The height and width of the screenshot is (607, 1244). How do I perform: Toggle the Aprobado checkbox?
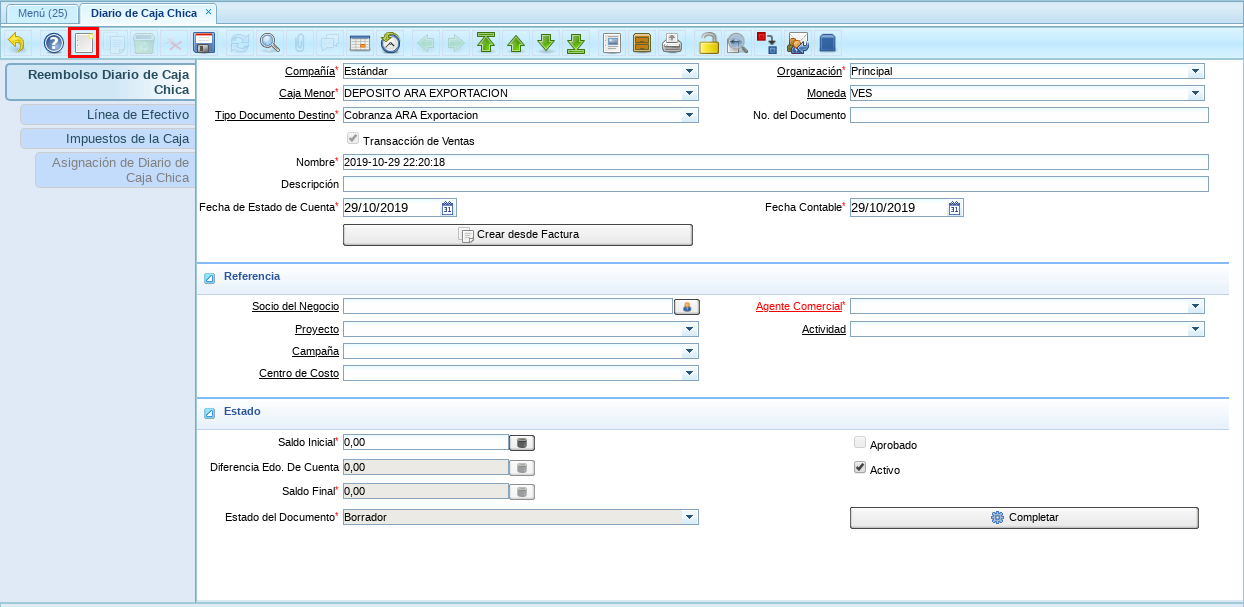(x=860, y=443)
